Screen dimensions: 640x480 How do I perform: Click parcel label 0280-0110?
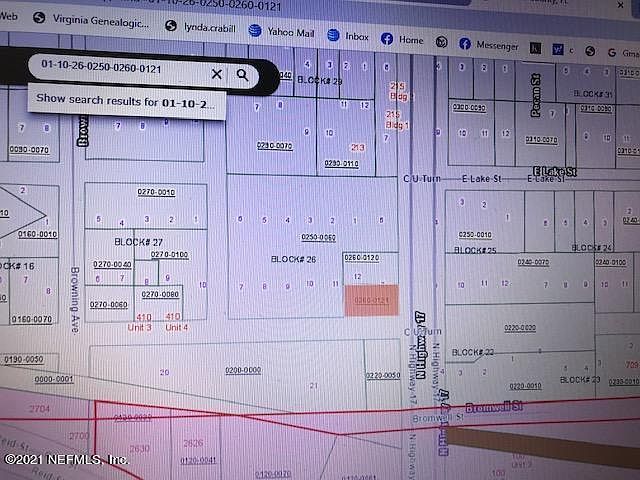(x=342, y=164)
